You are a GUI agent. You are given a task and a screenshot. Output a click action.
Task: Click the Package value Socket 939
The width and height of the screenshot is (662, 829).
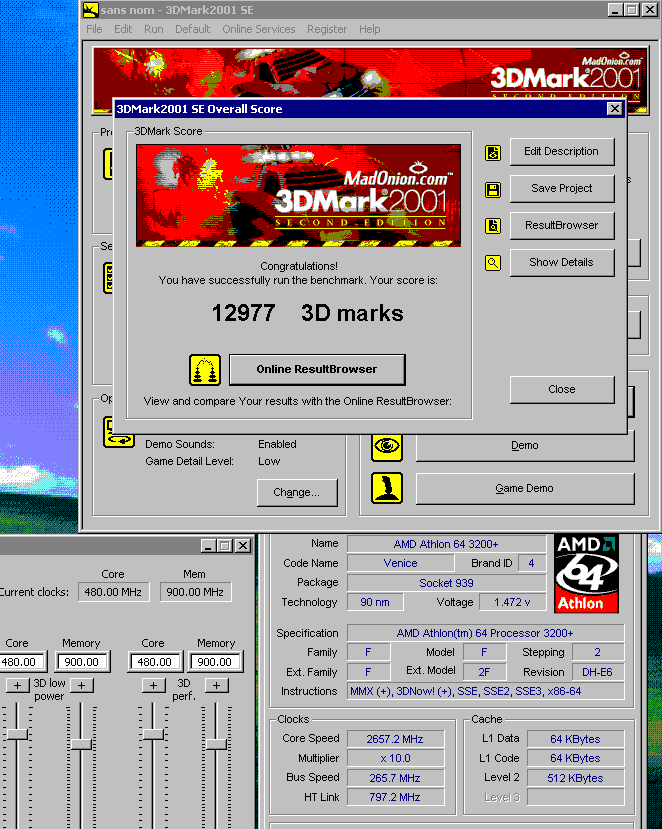point(446,583)
